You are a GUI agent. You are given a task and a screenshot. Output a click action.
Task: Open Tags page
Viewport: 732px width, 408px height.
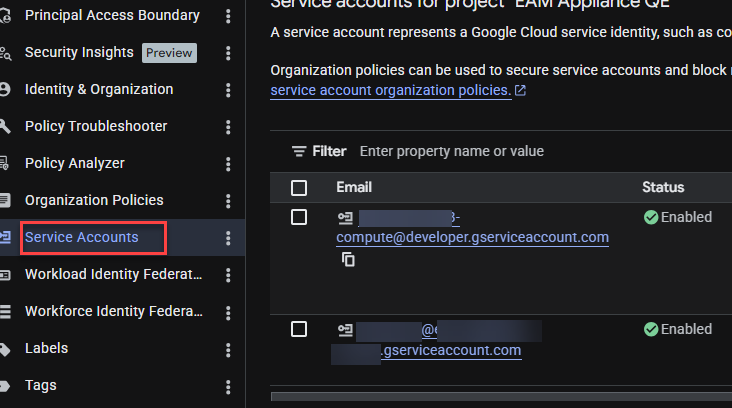click(x=41, y=385)
